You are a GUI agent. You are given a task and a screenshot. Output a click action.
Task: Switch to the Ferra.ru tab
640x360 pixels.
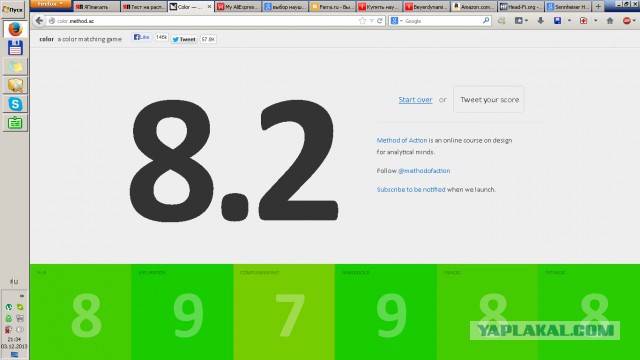click(332, 7)
